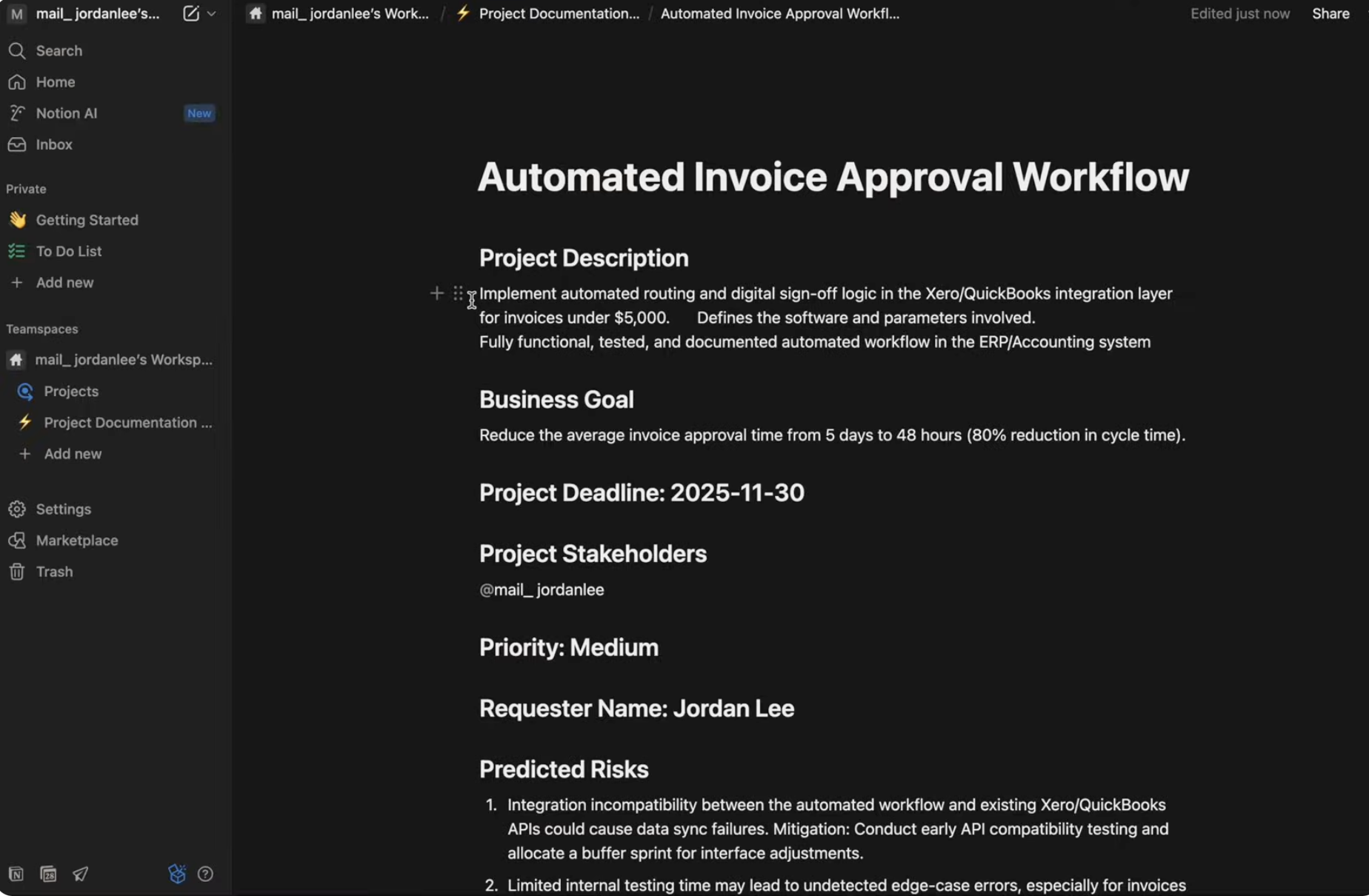Open the help question mark icon

tap(205, 874)
